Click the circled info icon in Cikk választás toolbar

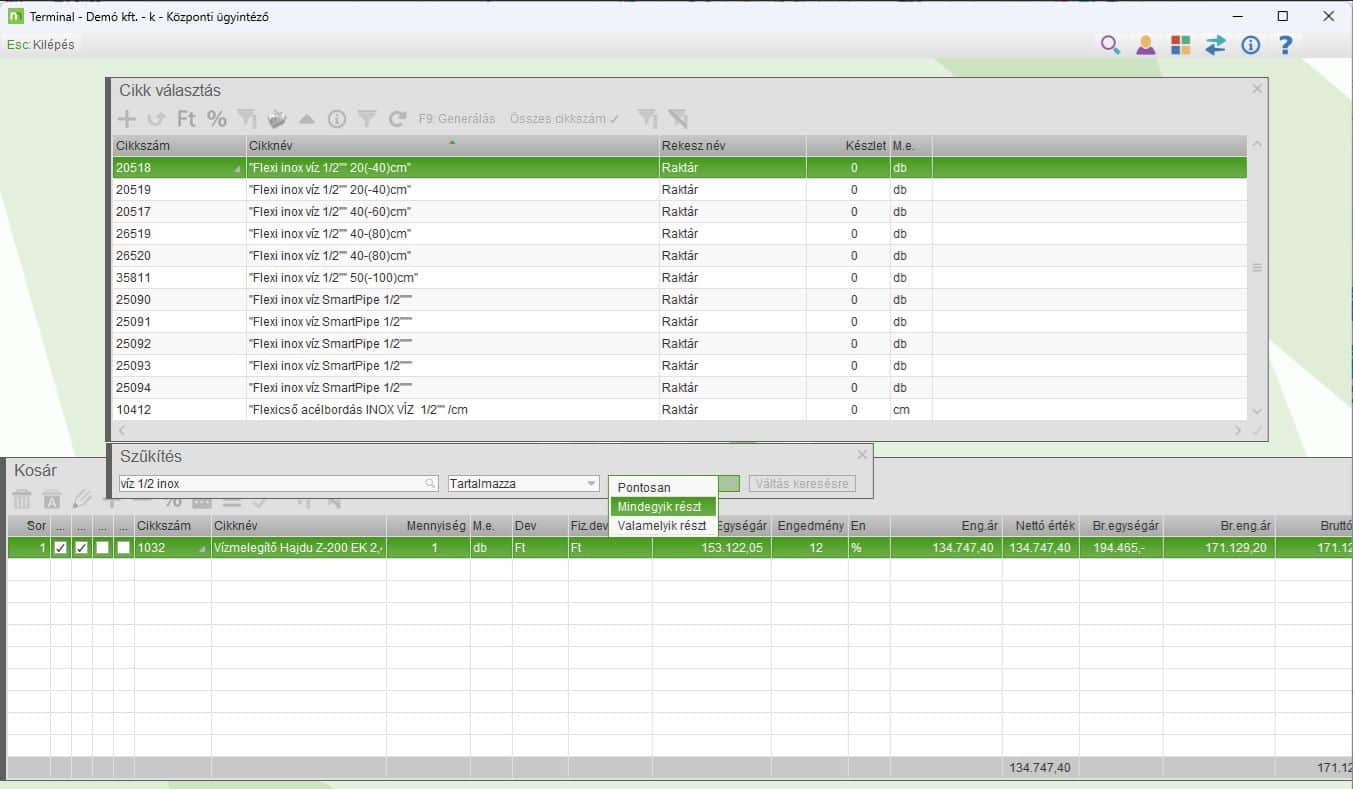(337, 119)
